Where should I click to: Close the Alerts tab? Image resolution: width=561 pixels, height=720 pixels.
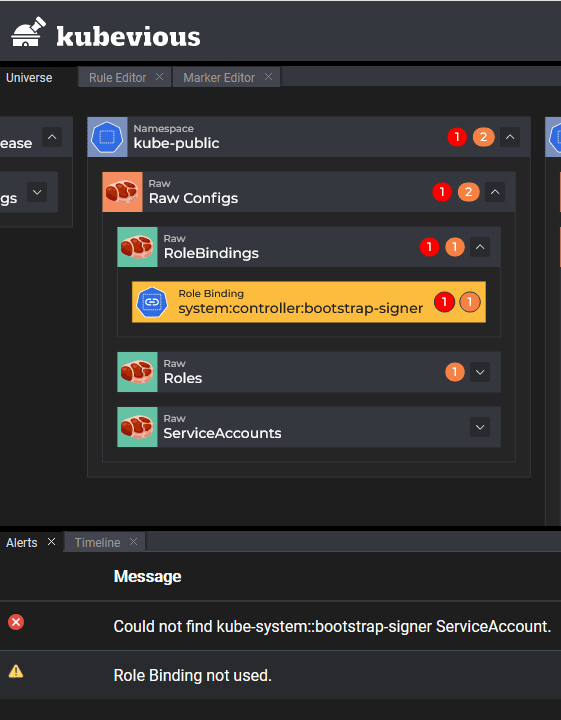pyautogui.click(x=51, y=542)
